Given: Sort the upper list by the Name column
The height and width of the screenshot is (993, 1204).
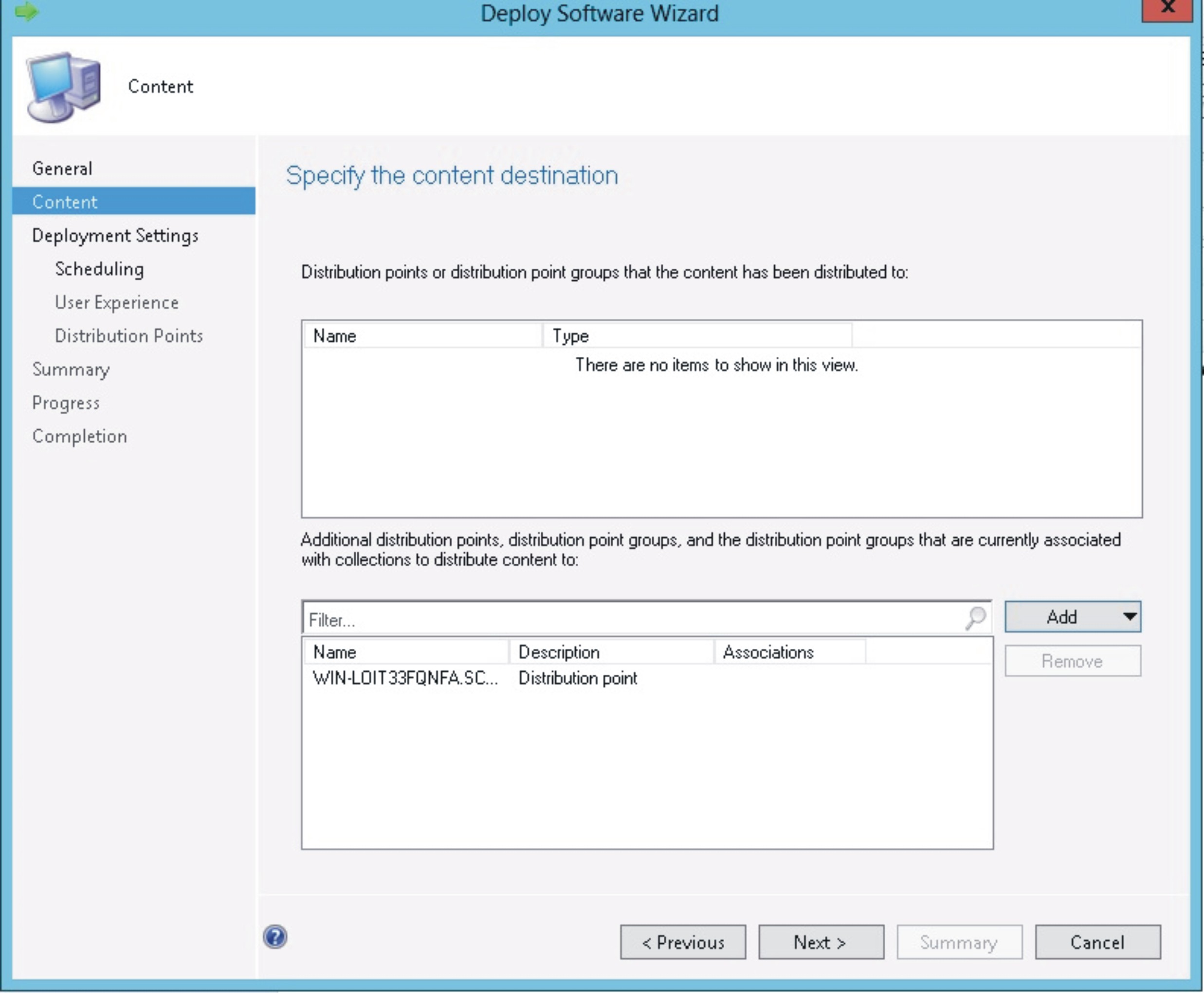Looking at the screenshot, I should point(423,336).
